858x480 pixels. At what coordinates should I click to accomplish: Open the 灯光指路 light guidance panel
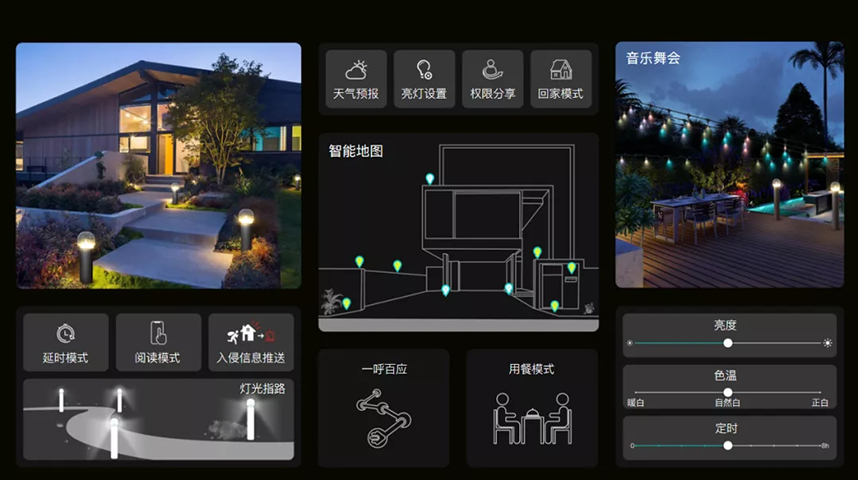(159, 419)
